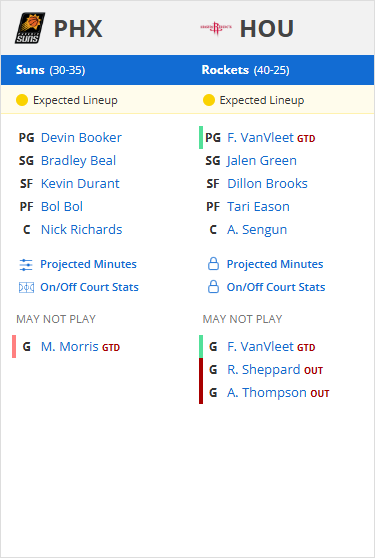
Task: Select Jalen Green's player link
Action: [x=262, y=160]
